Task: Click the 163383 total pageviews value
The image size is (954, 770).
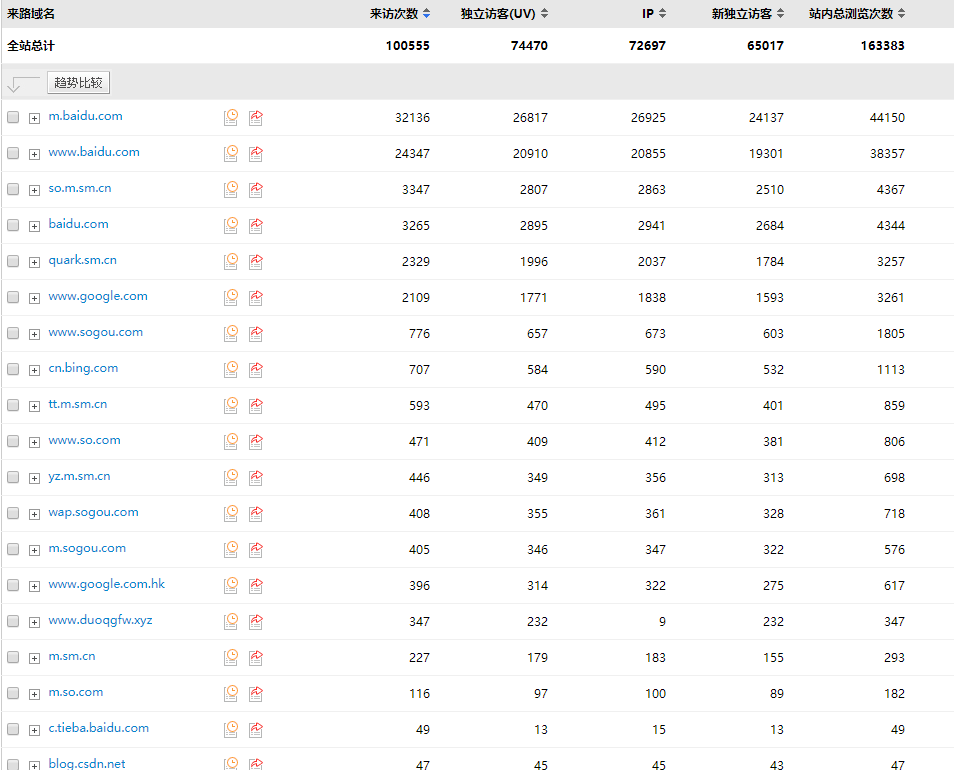Action: pyautogui.click(x=882, y=46)
